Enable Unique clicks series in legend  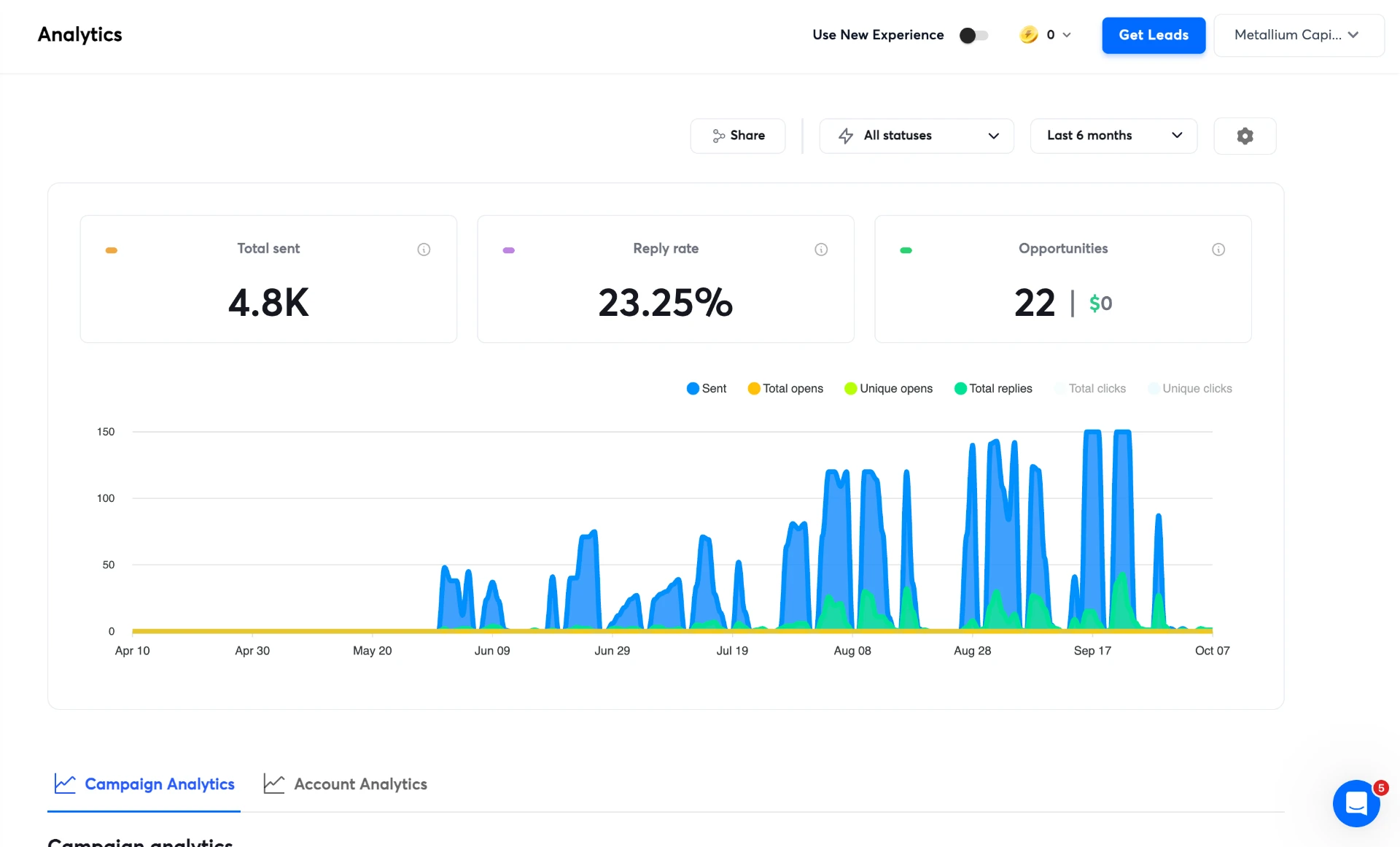pos(1190,389)
